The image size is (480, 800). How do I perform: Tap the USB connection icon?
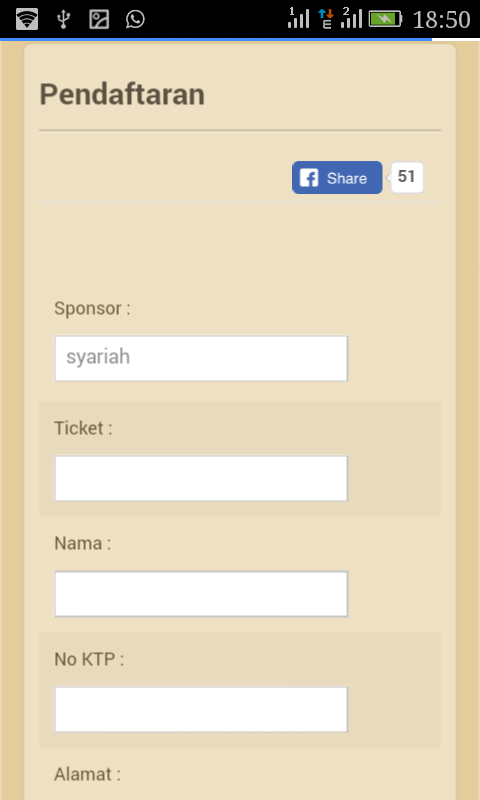pyautogui.click(x=63, y=19)
